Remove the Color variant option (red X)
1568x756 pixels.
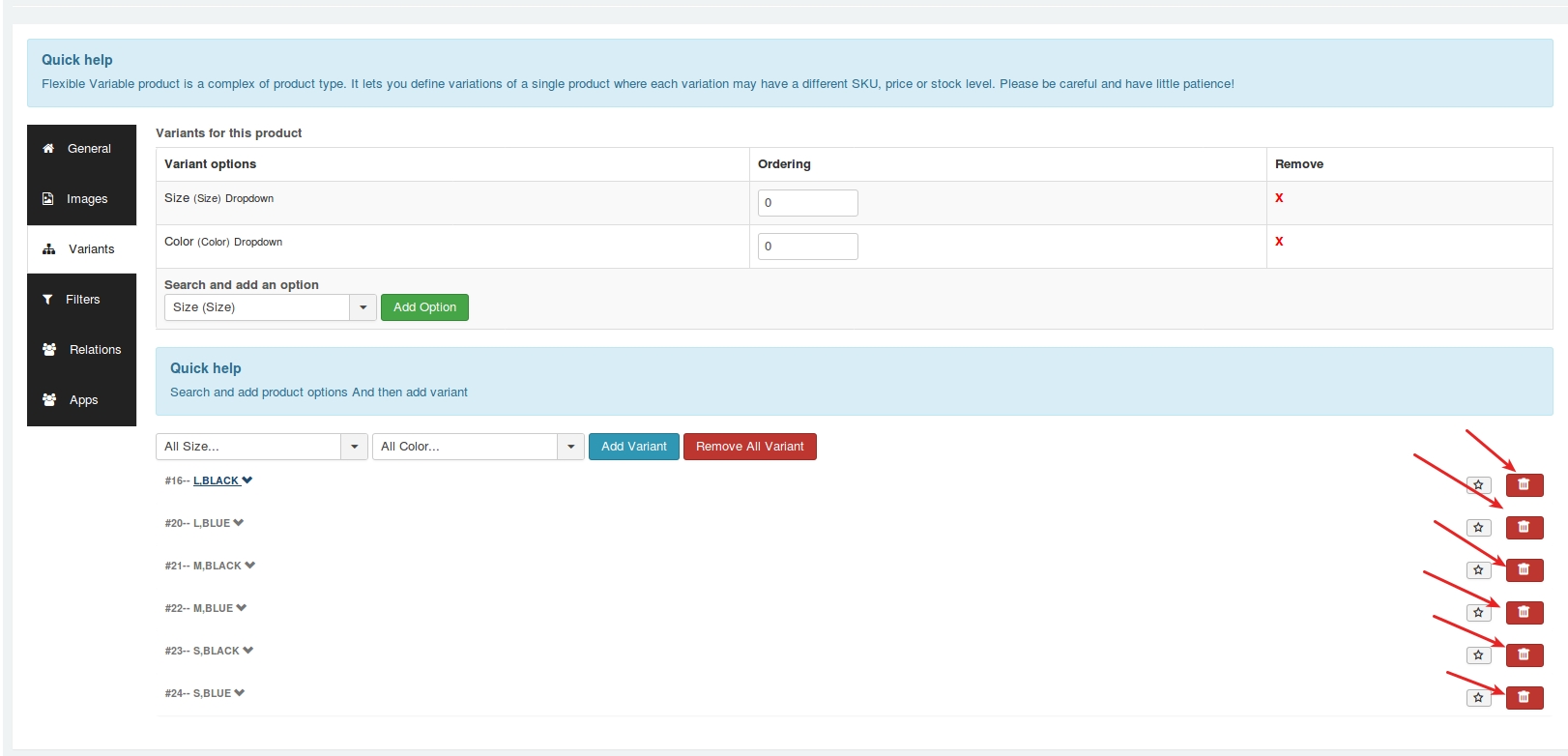[1279, 242]
